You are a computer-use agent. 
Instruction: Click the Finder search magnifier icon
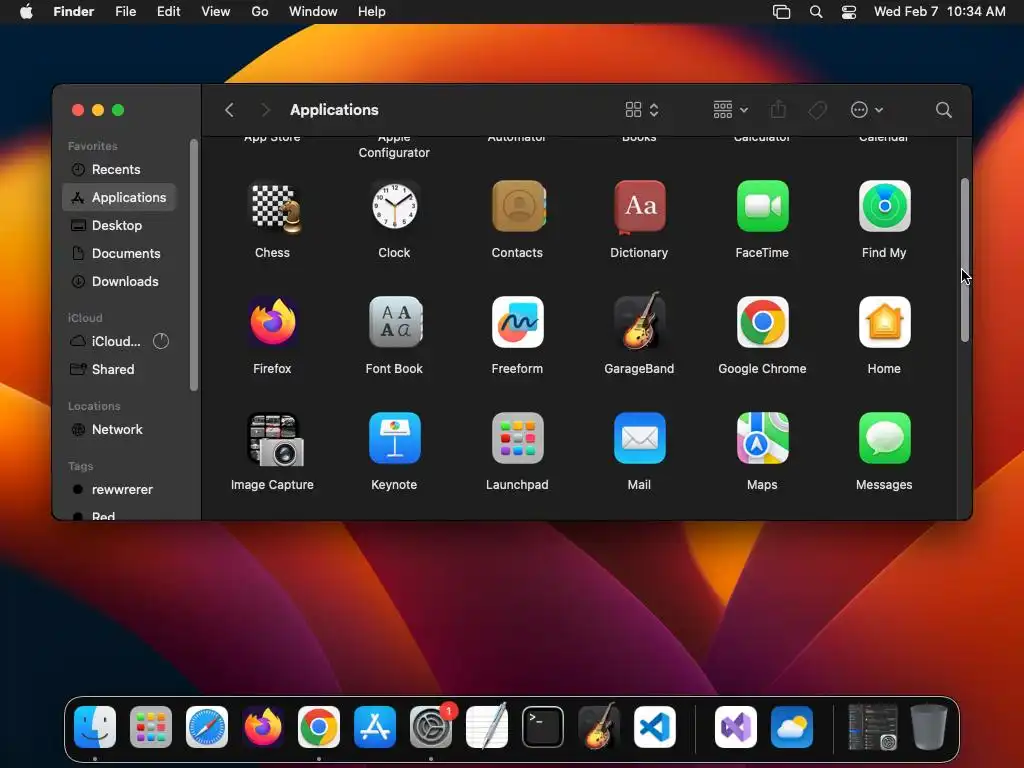pos(943,110)
